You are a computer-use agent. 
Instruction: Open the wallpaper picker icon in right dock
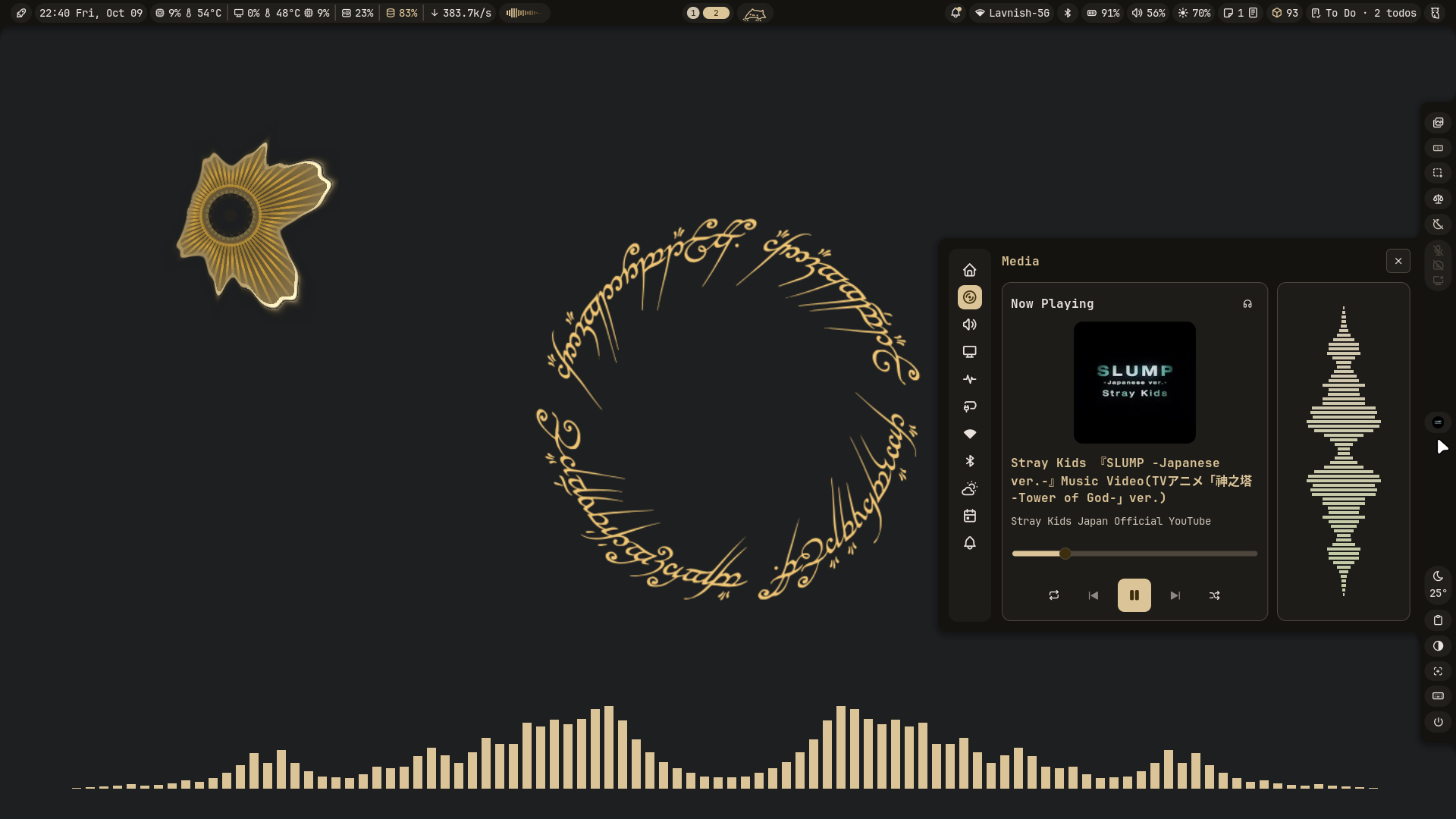pos(1438,123)
